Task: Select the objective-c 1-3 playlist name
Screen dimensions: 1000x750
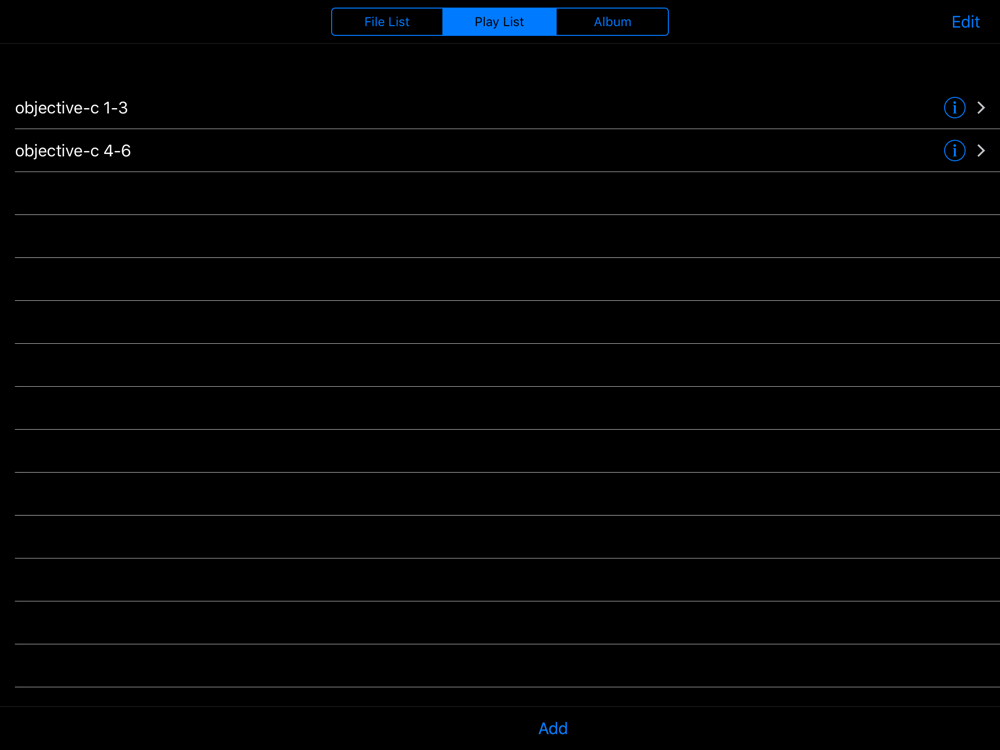Action: point(71,108)
